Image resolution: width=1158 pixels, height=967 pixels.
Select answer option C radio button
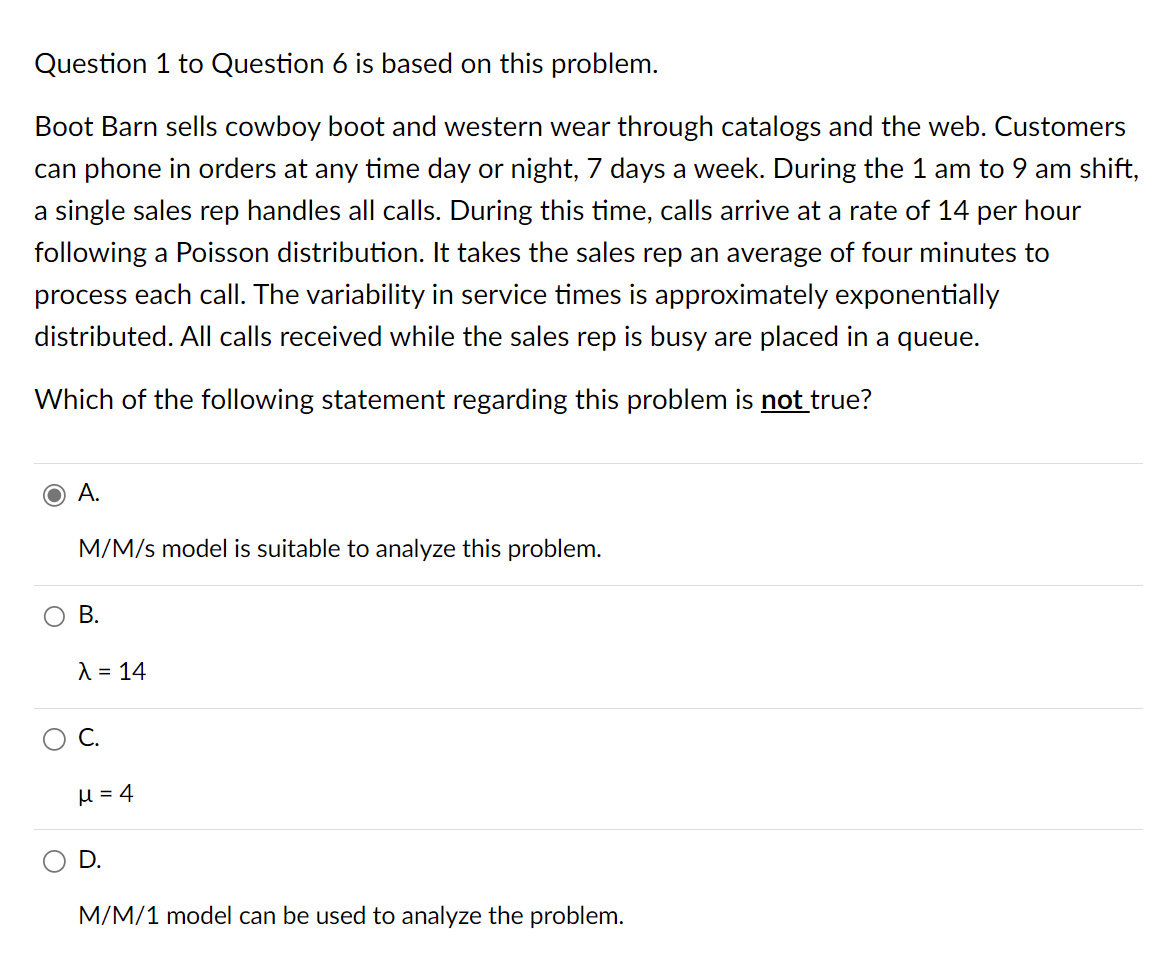55,739
